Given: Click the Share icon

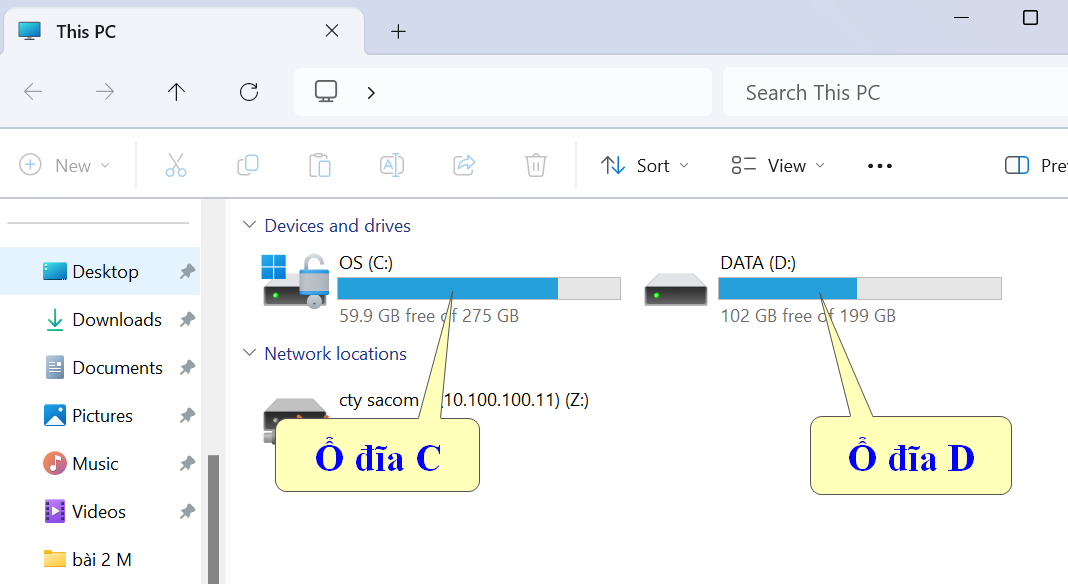Looking at the screenshot, I should click(464, 166).
